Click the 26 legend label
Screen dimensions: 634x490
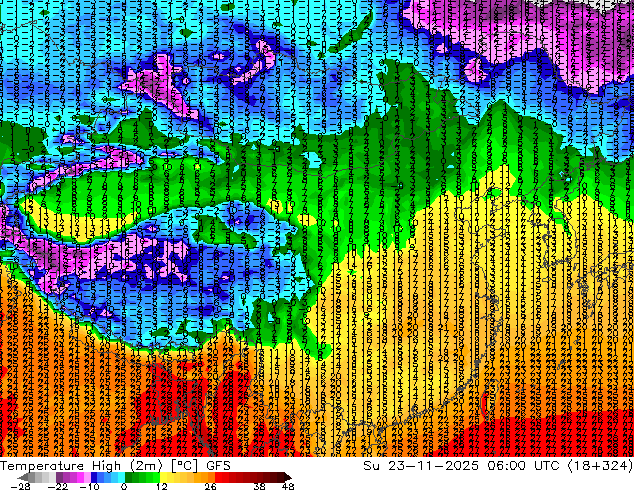tap(210, 486)
